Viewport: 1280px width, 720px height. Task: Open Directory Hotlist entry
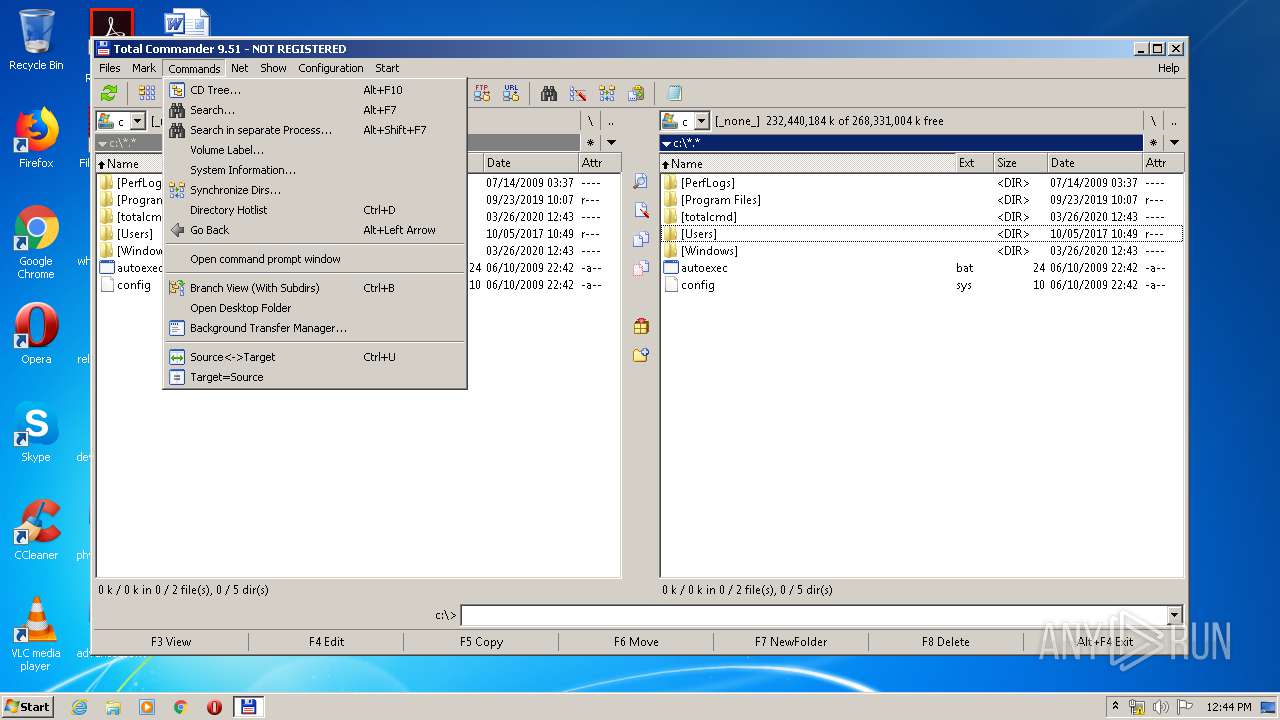[x=315, y=210]
